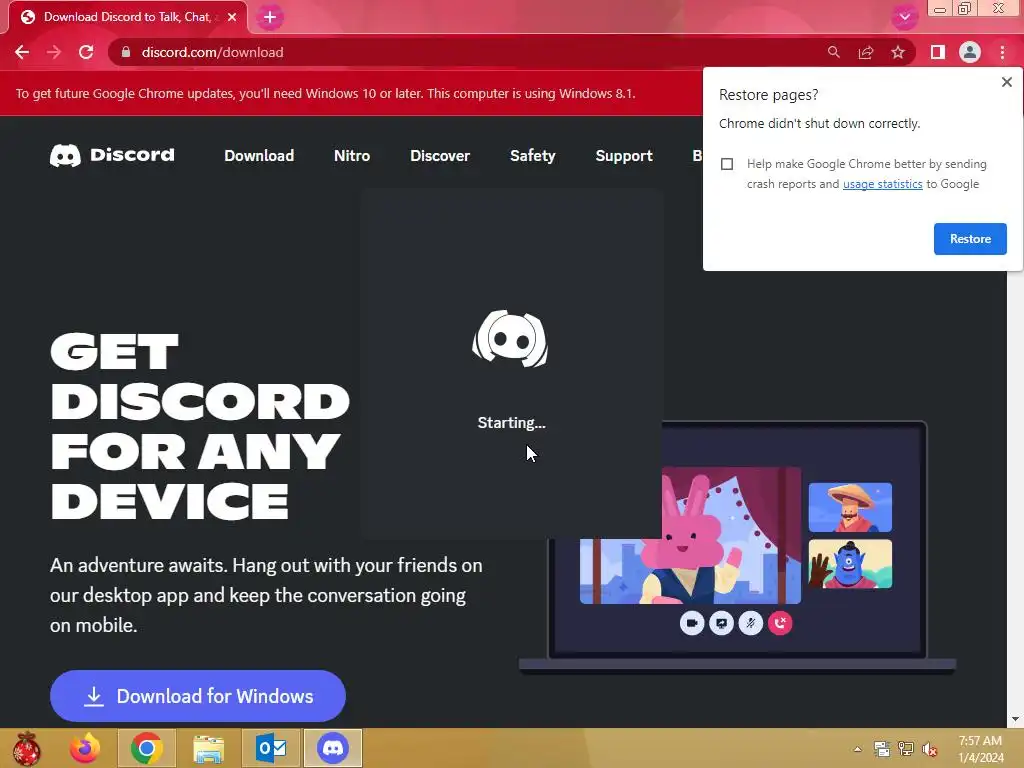The height and width of the screenshot is (768, 1024).
Task: Open the zoom magnifier icon in address bar
Action: pyautogui.click(x=833, y=52)
